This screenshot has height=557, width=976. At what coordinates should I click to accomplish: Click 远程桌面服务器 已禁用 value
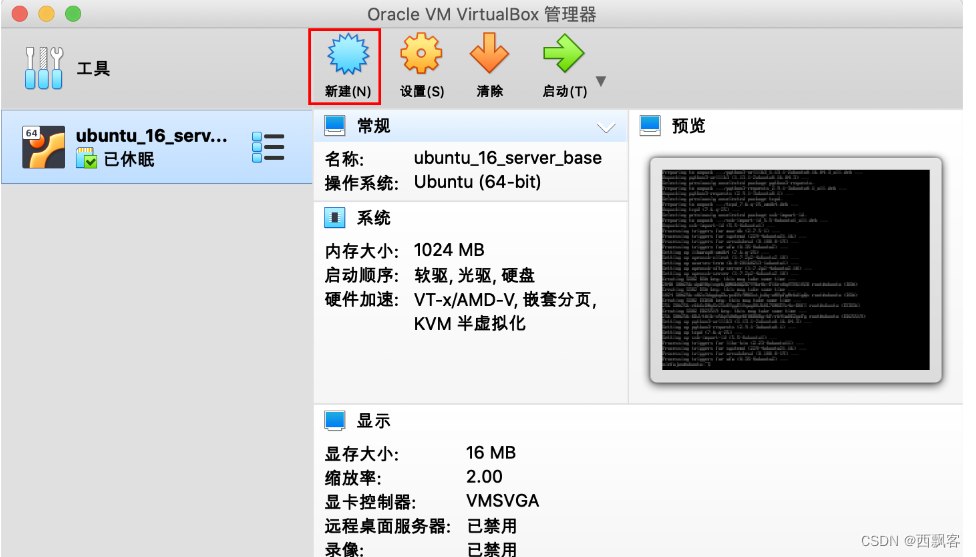[x=492, y=526]
